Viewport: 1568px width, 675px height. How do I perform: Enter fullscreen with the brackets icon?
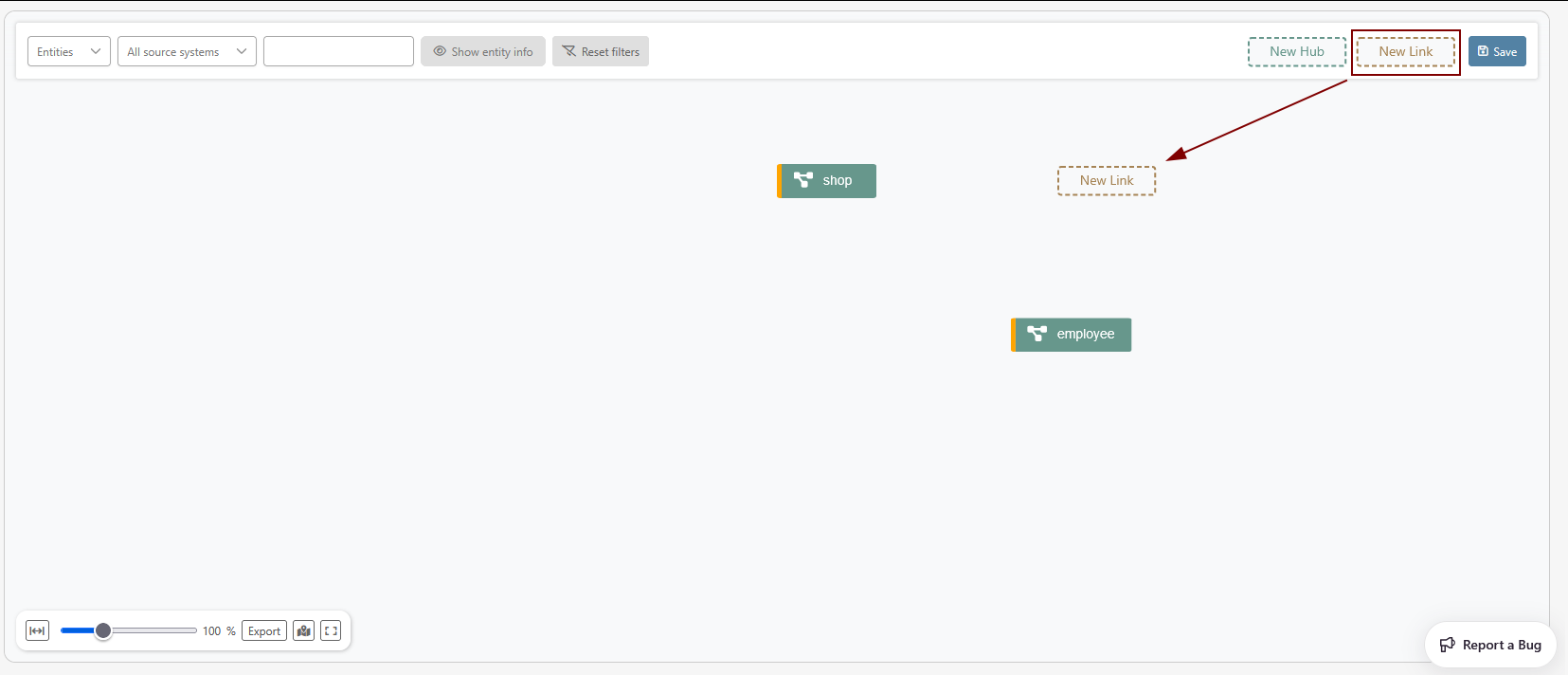[331, 630]
